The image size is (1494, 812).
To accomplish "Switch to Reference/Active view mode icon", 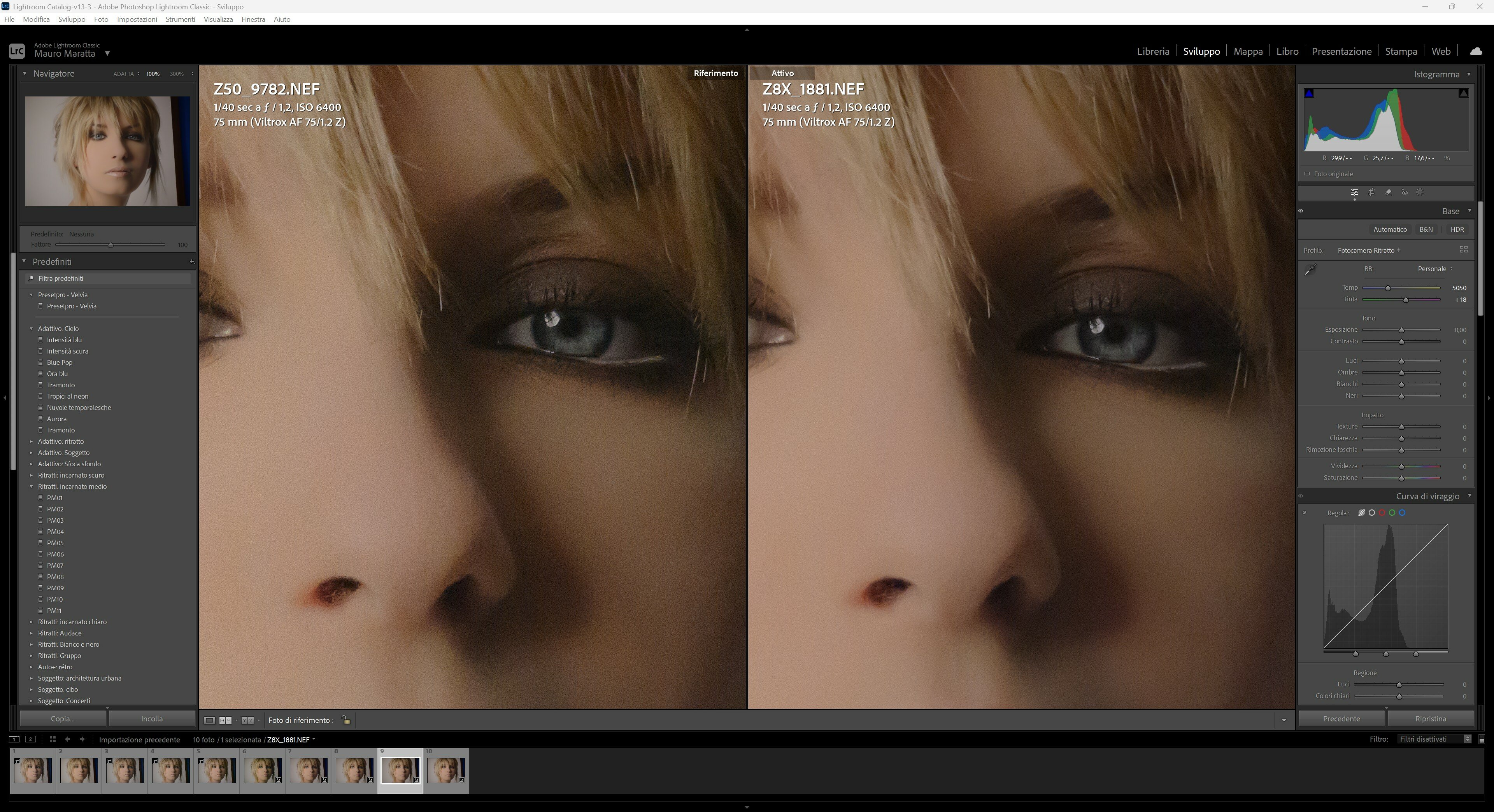I will 225,721.
